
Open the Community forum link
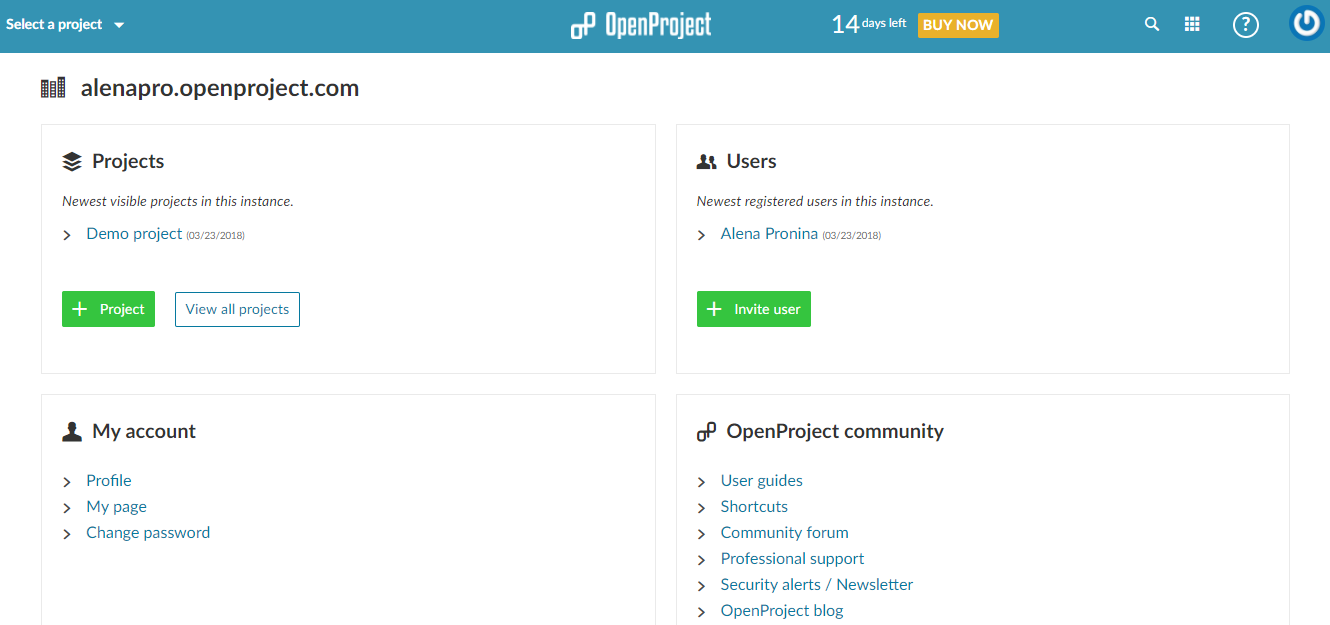(x=784, y=532)
